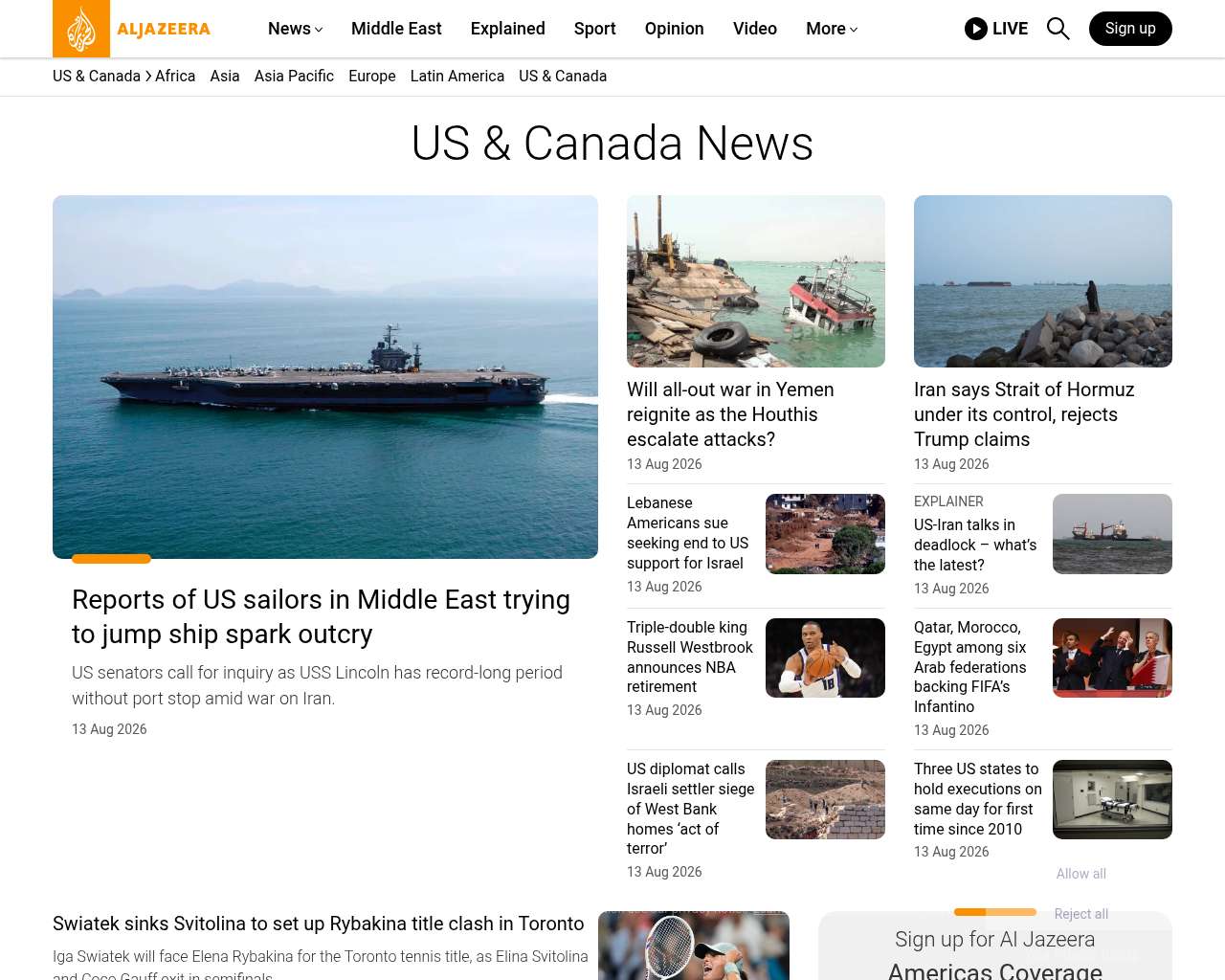This screenshot has width=1225, height=980.
Task: Click the LIVE text link
Action: tap(1011, 29)
